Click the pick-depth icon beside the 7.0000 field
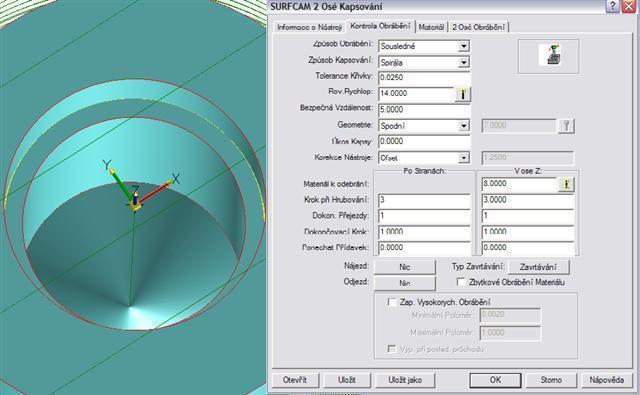Viewport: 640px width, 395px height. [x=566, y=126]
